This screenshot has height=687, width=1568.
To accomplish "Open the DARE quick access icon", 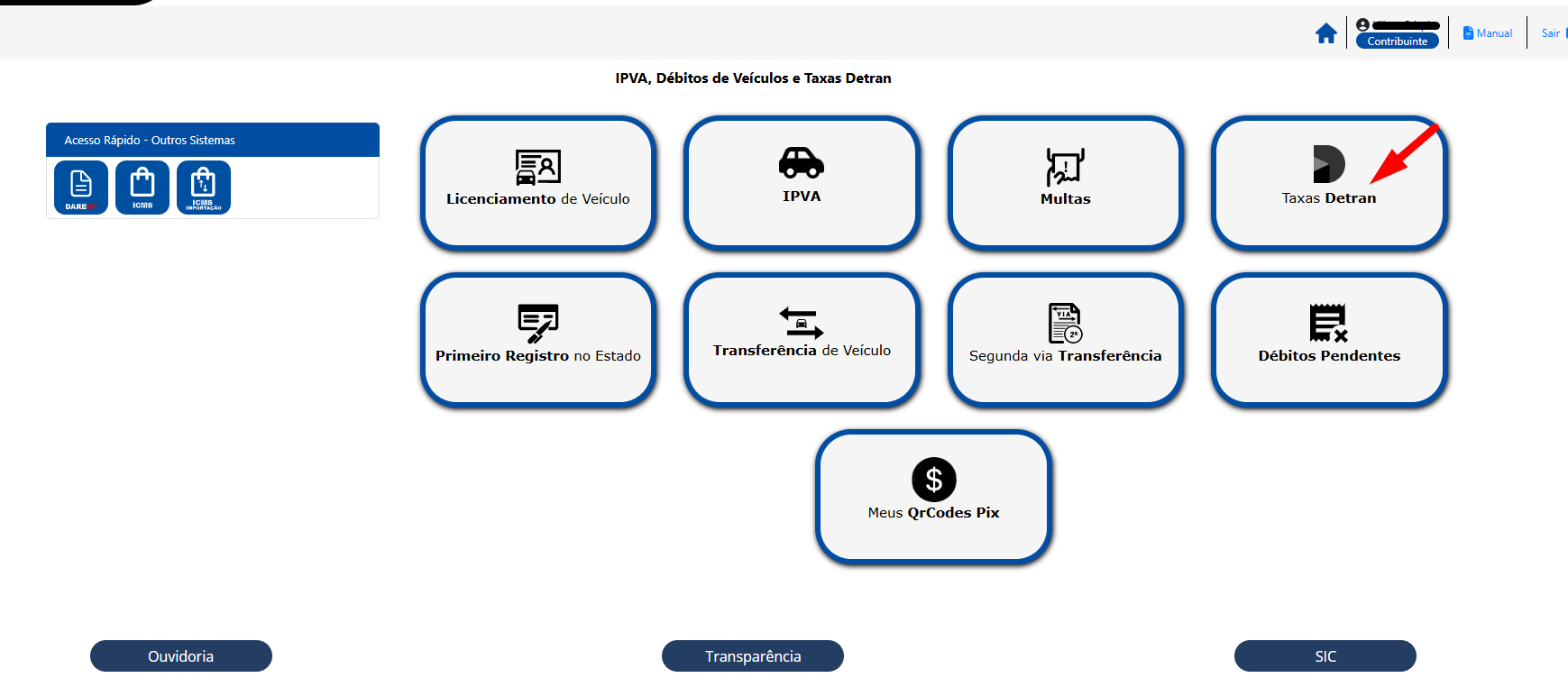I will (81, 188).
